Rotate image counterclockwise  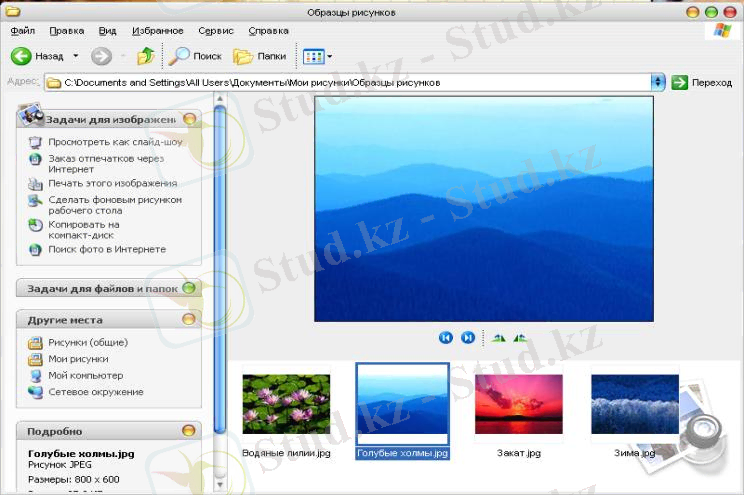click(x=520, y=338)
